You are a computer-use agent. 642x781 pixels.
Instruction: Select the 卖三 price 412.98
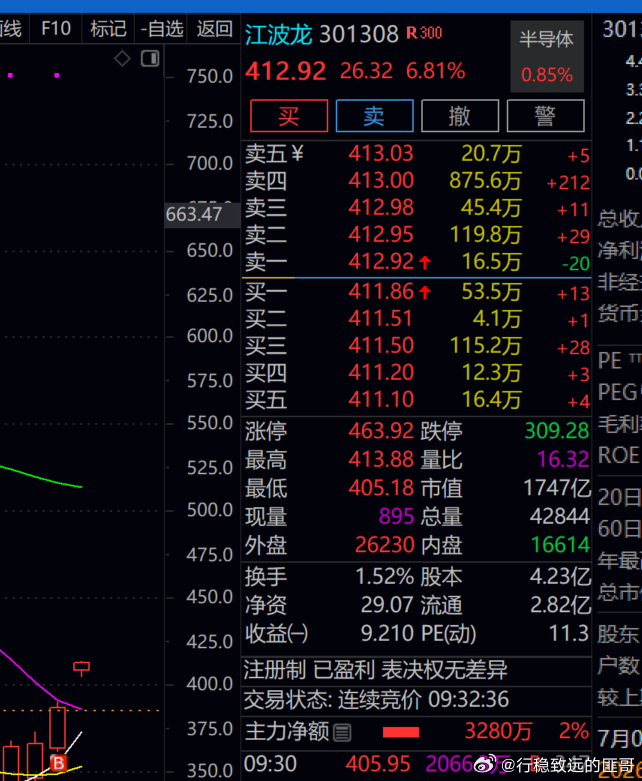click(x=381, y=208)
